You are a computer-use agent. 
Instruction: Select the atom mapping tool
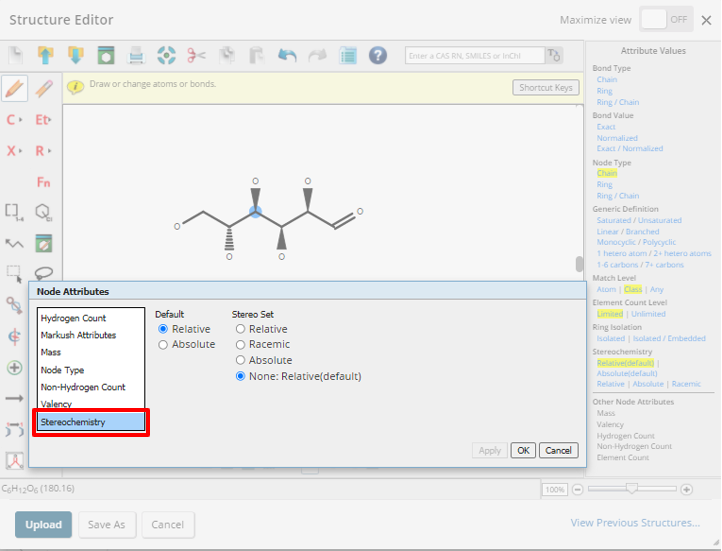click(14, 429)
